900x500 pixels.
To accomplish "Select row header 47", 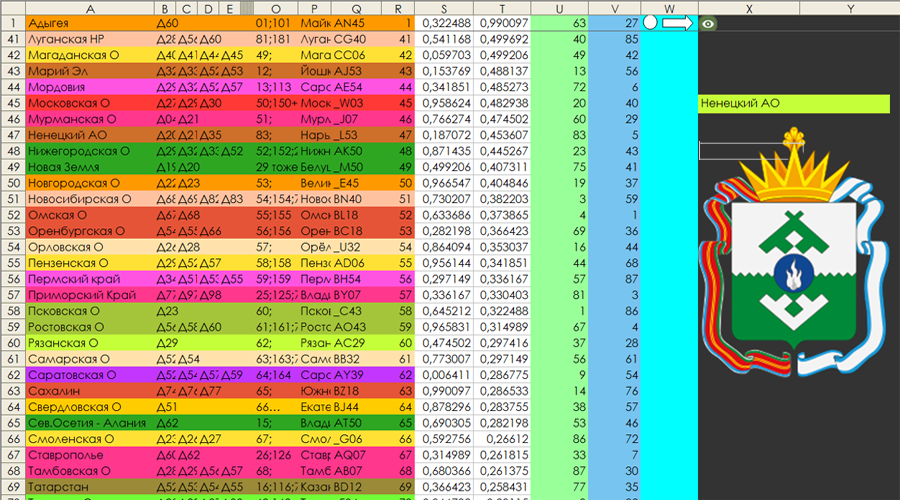I will 13,135.
